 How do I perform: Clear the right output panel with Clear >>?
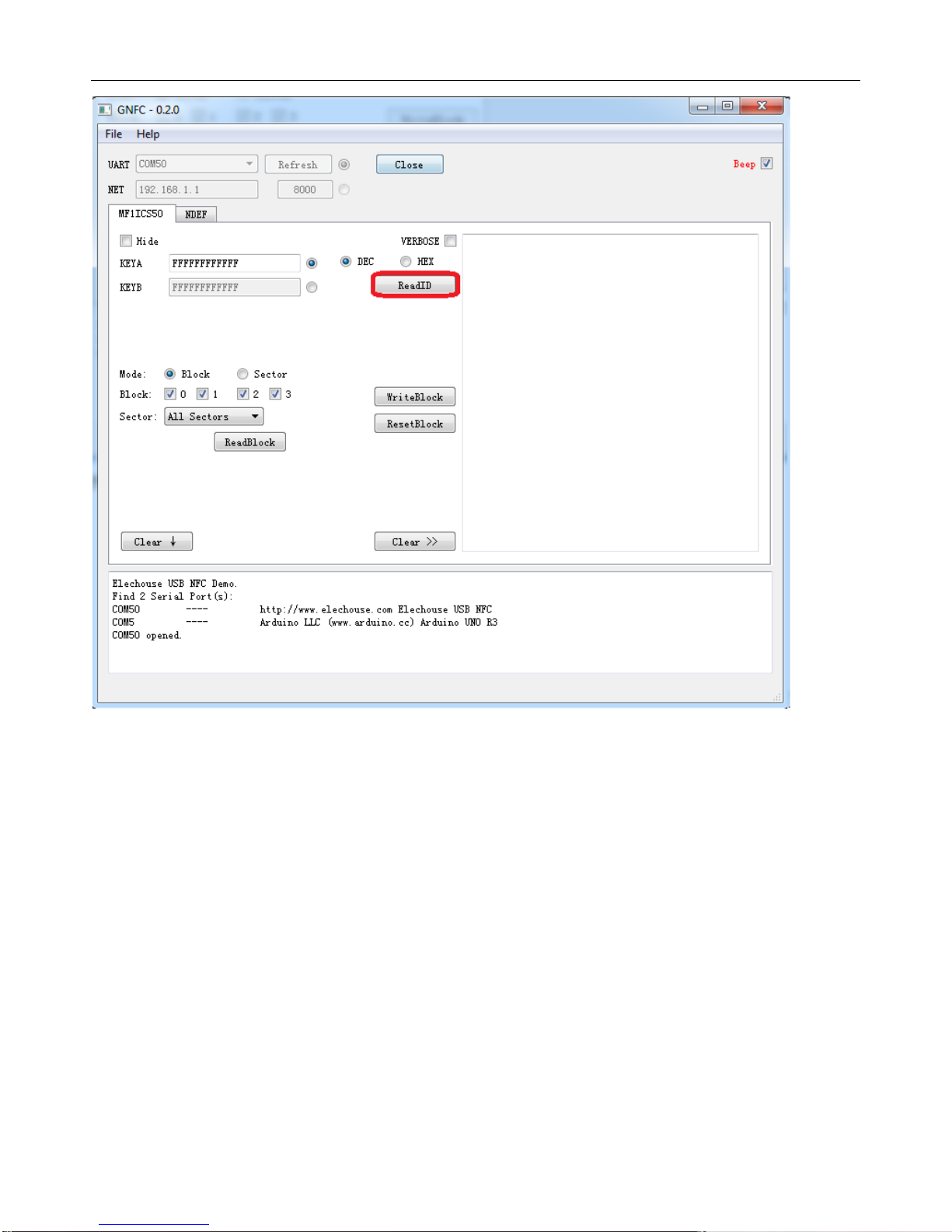415,542
